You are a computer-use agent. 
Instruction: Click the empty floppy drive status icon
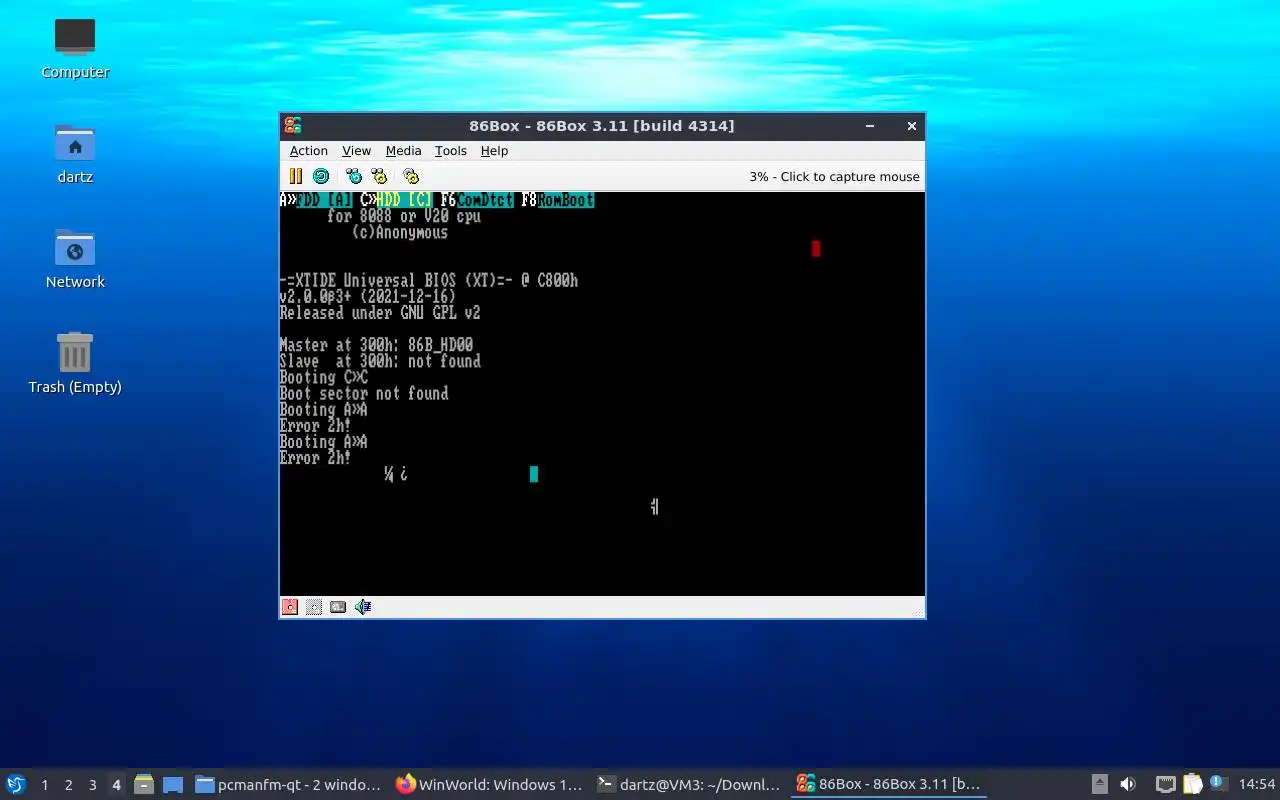point(314,607)
